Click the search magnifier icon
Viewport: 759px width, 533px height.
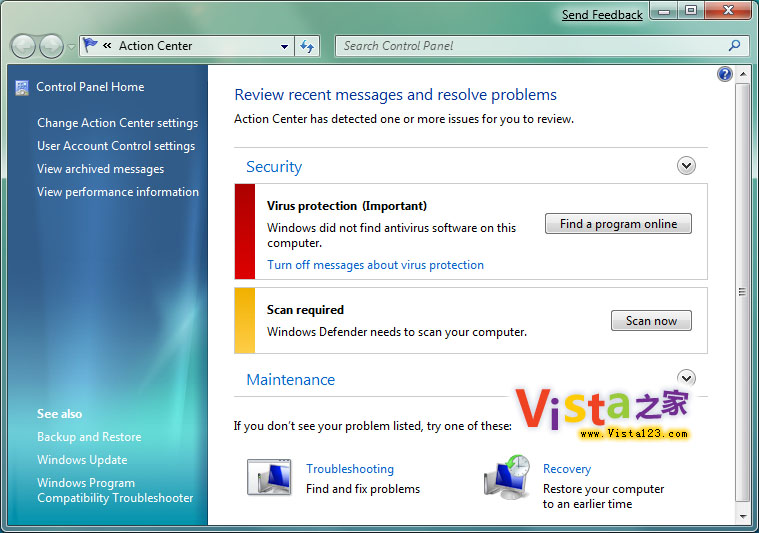coord(735,46)
